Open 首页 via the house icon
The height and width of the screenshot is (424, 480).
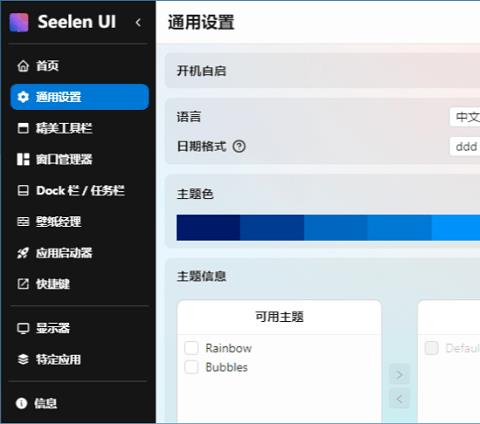tap(23, 66)
